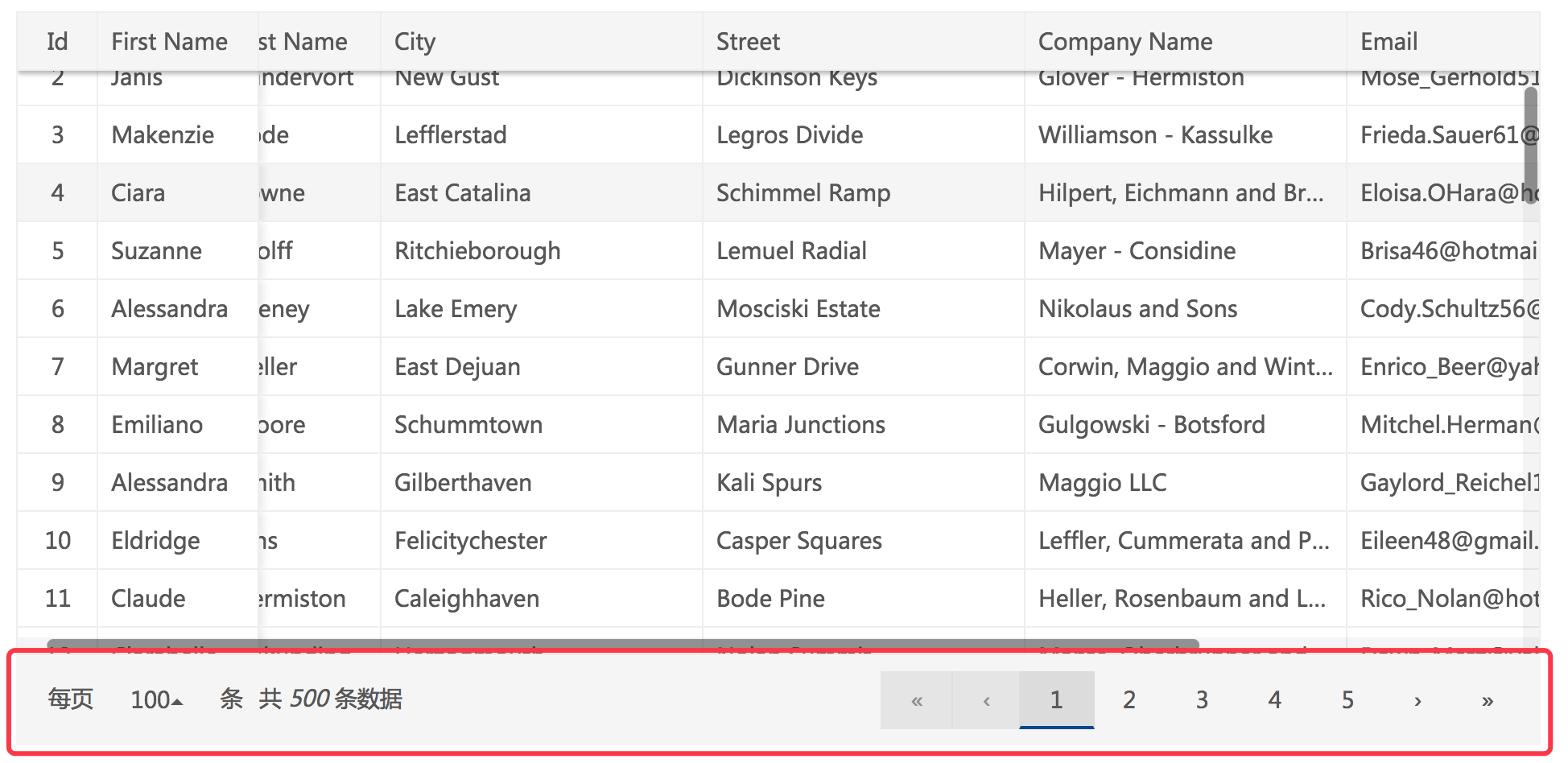Go to page 4
Viewport: 1568px width, 763px height.
pos(1275,700)
